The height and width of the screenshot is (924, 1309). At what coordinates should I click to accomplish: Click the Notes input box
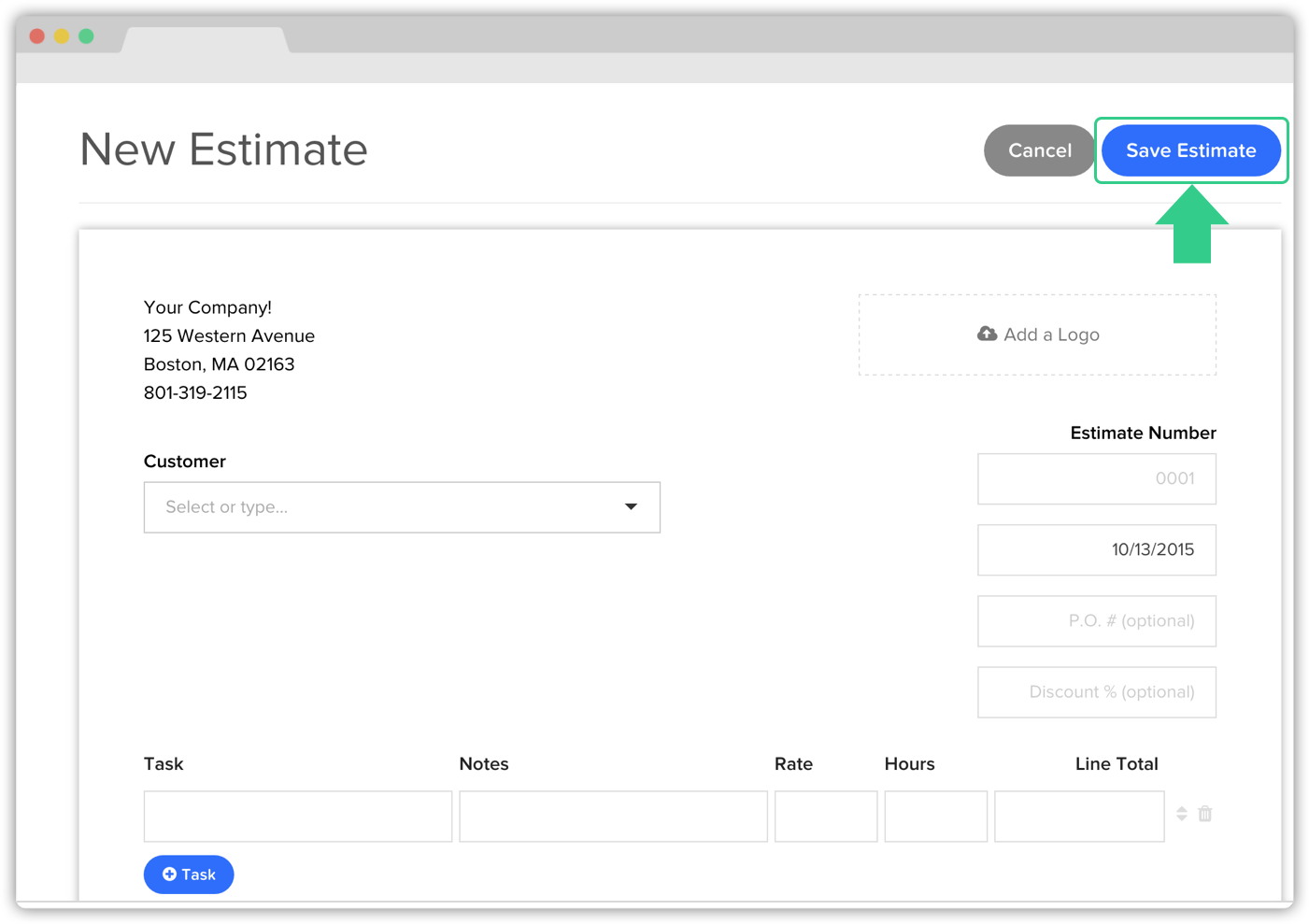pyautogui.click(x=613, y=817)
